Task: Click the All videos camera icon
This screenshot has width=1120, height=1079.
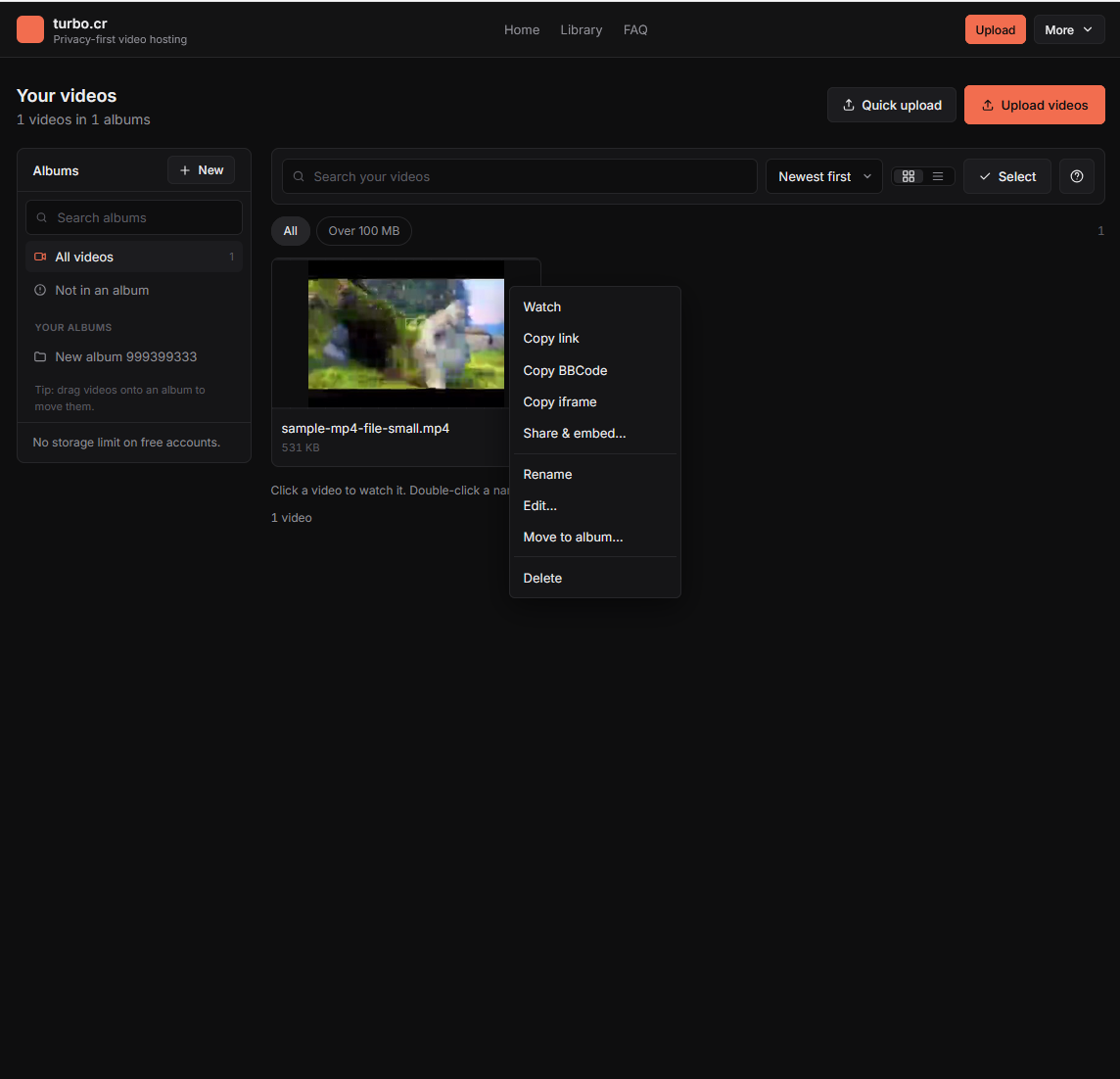Action: click(x=41, y=257)
